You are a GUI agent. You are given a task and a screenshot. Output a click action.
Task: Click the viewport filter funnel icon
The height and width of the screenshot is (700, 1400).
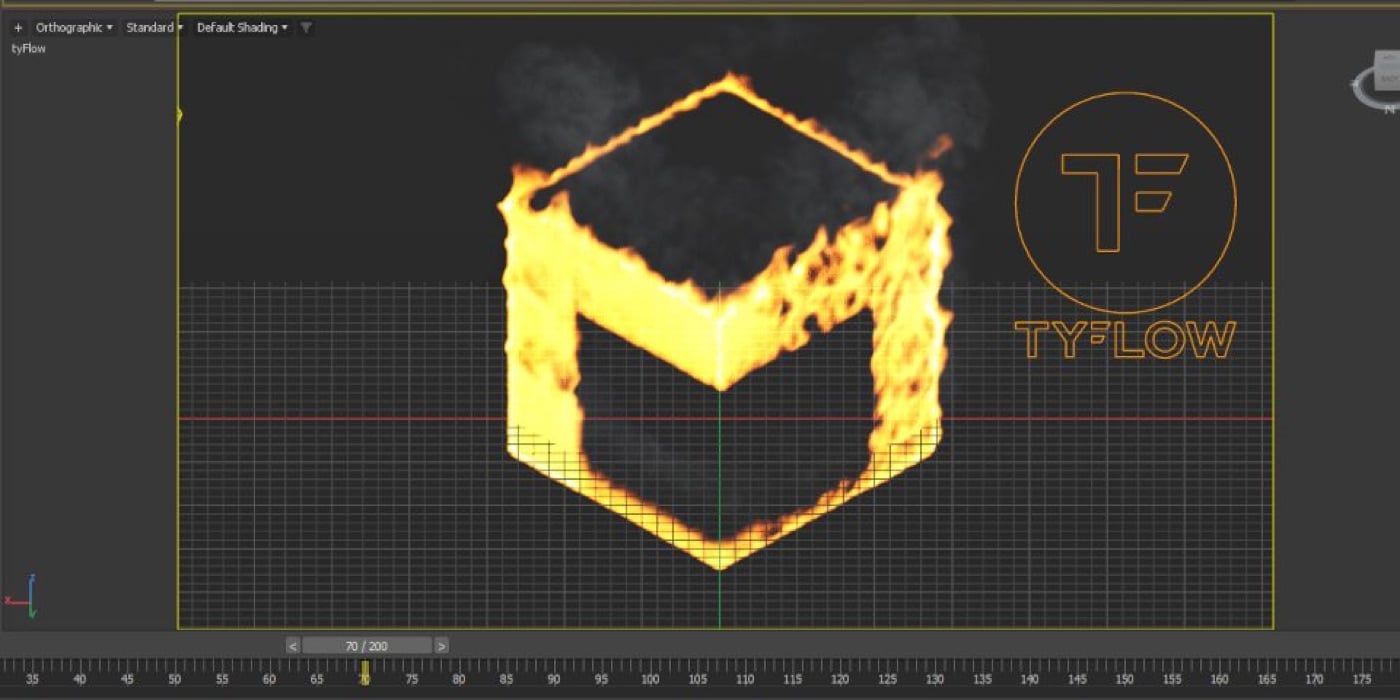click(306, 28)
